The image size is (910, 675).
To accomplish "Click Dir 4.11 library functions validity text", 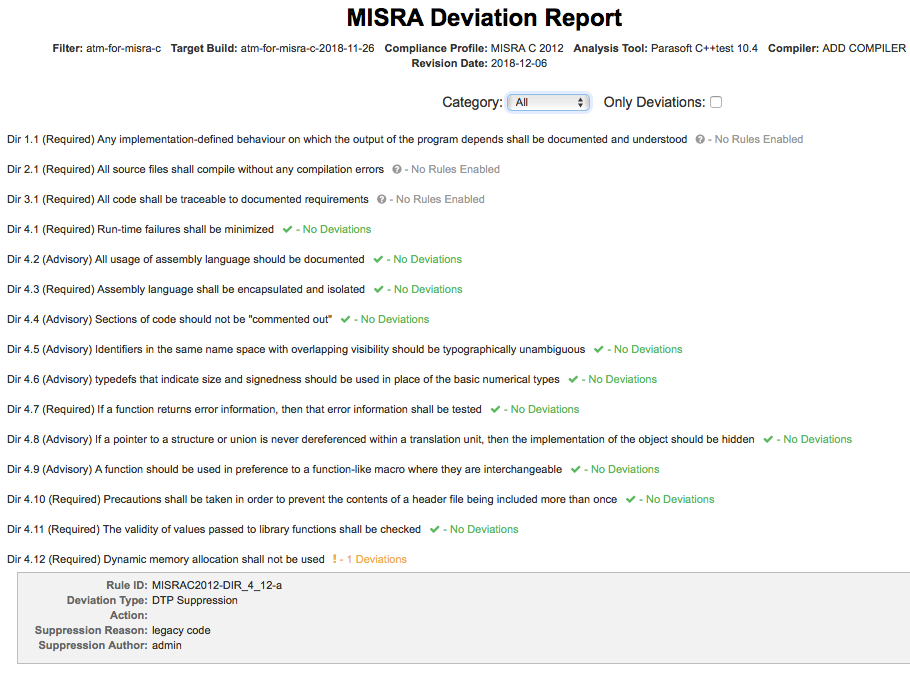I will coord(214,529).
